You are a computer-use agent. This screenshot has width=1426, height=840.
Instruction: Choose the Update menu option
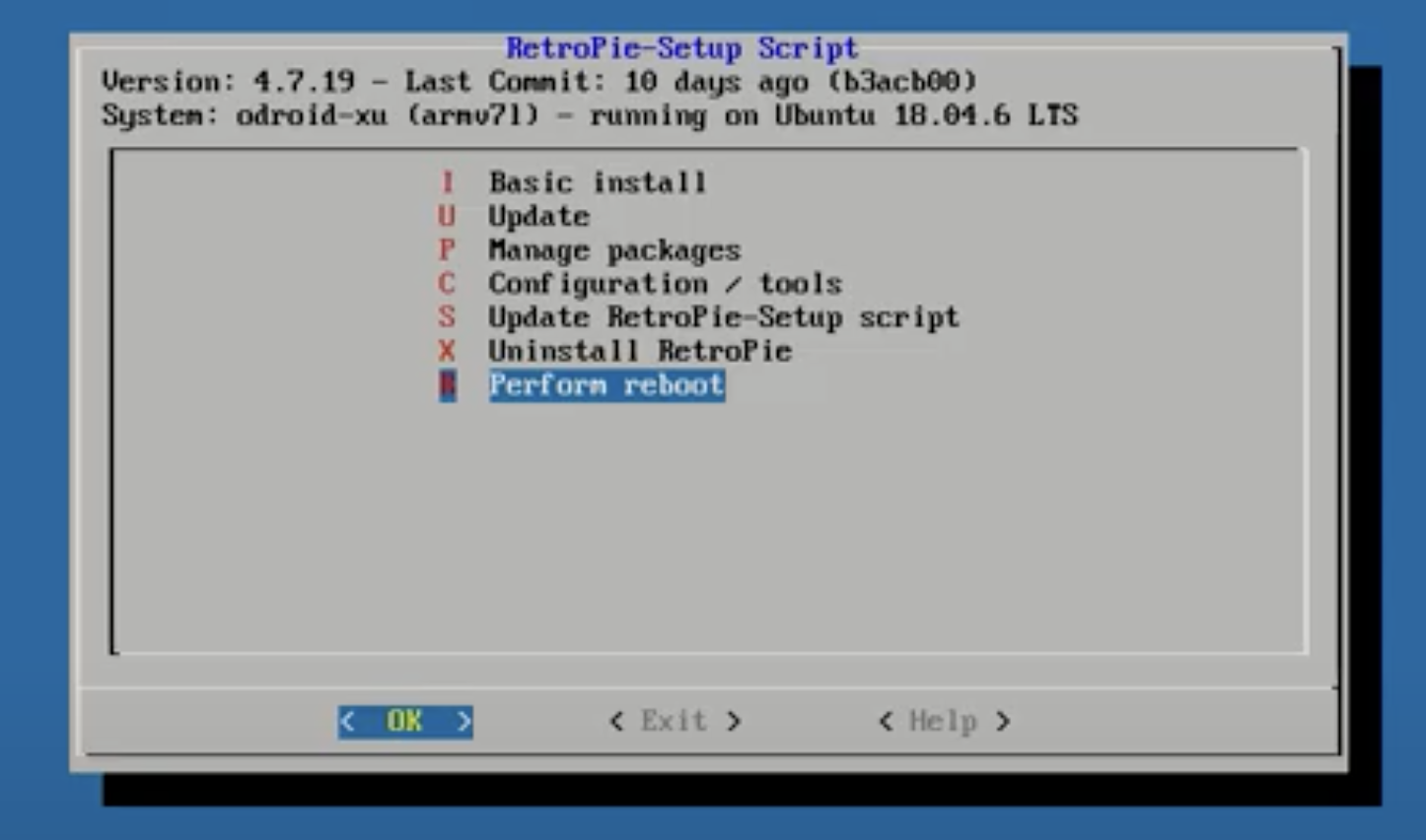tap(539, 217)
